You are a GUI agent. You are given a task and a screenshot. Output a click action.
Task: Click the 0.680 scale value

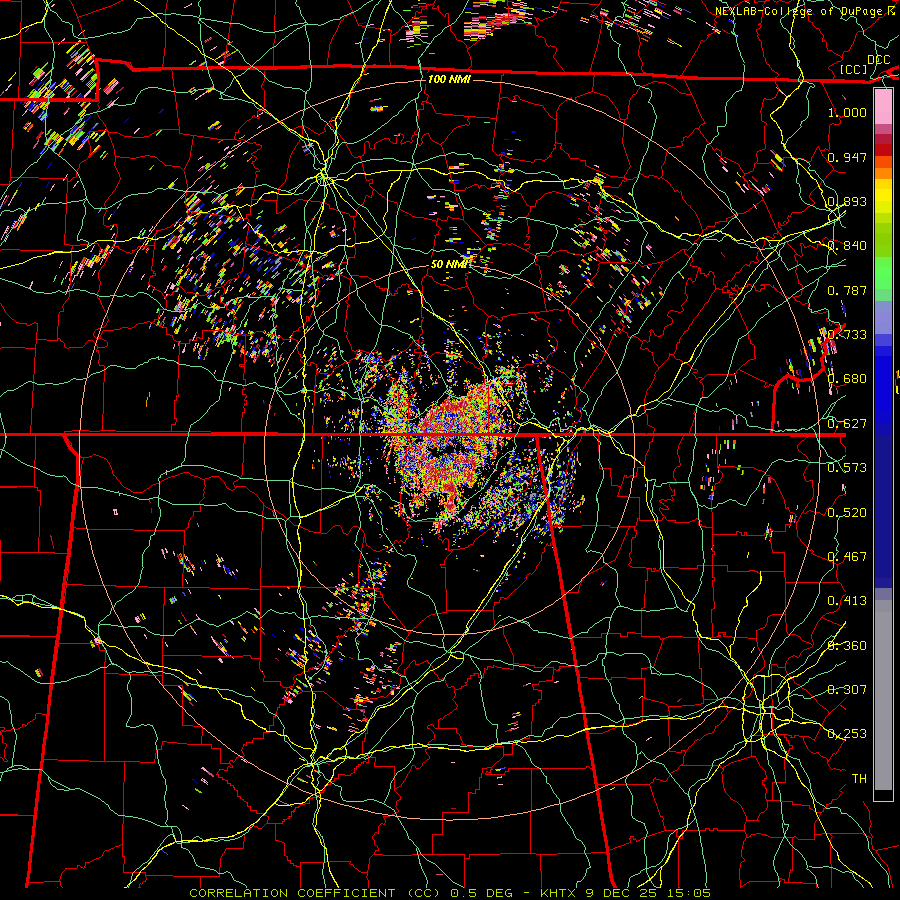[847, 379]
